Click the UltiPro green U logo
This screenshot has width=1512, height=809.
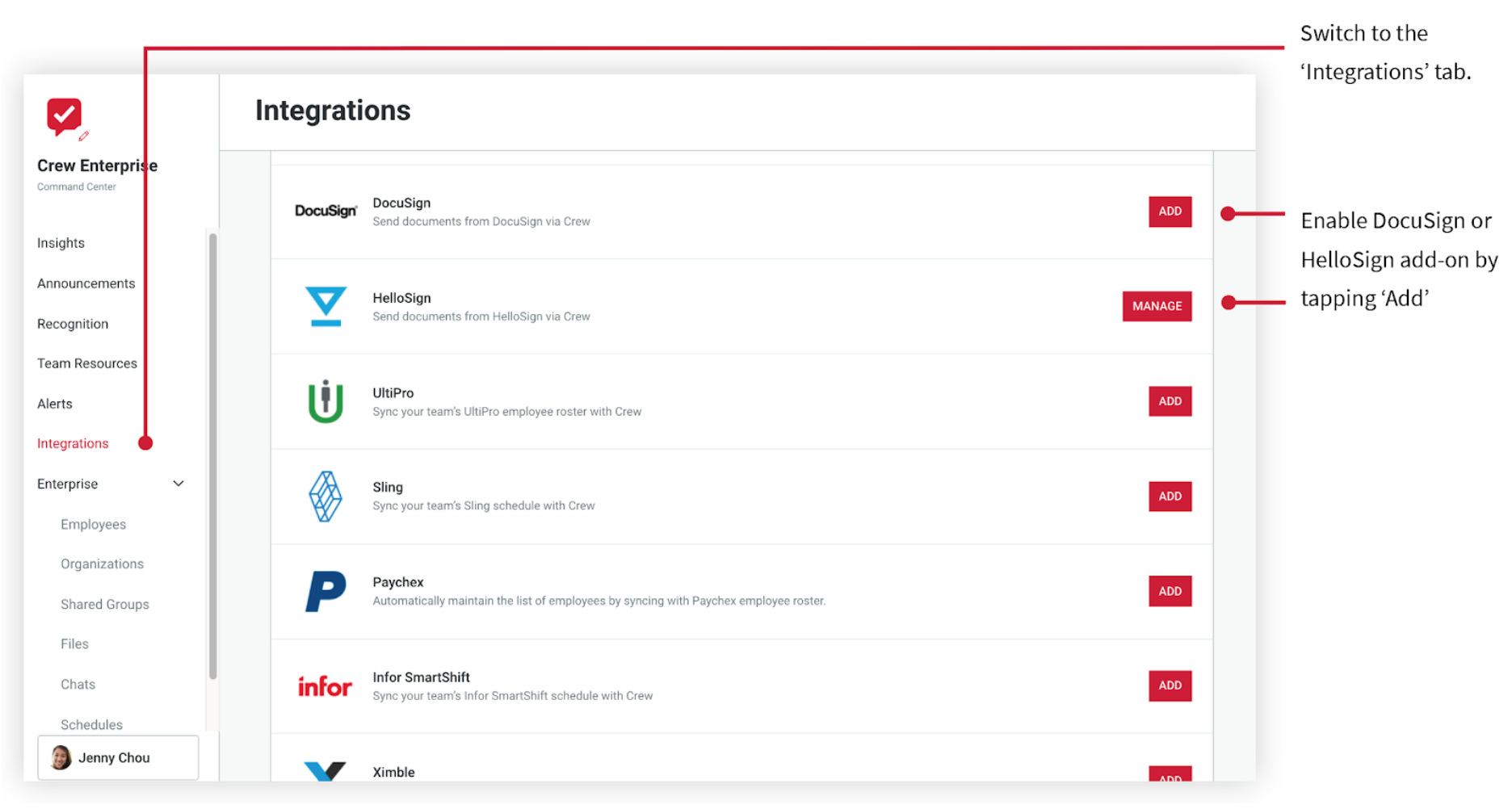[325, 401]
